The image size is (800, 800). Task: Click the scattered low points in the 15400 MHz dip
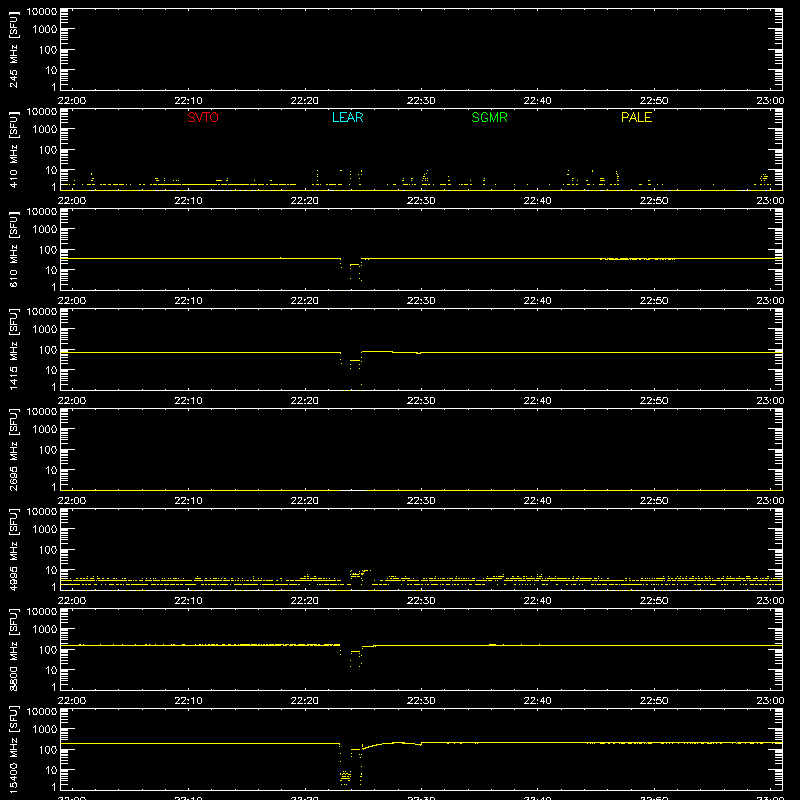click(x=345, y=777)
